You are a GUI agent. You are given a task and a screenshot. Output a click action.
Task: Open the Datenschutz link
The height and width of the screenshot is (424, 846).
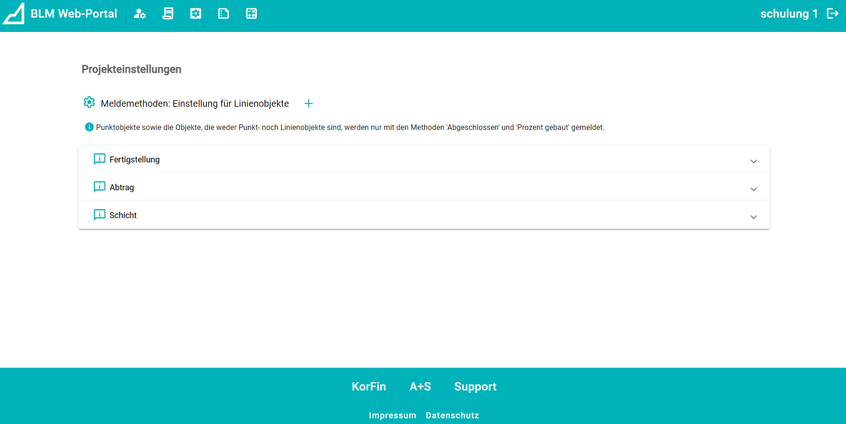452,415
